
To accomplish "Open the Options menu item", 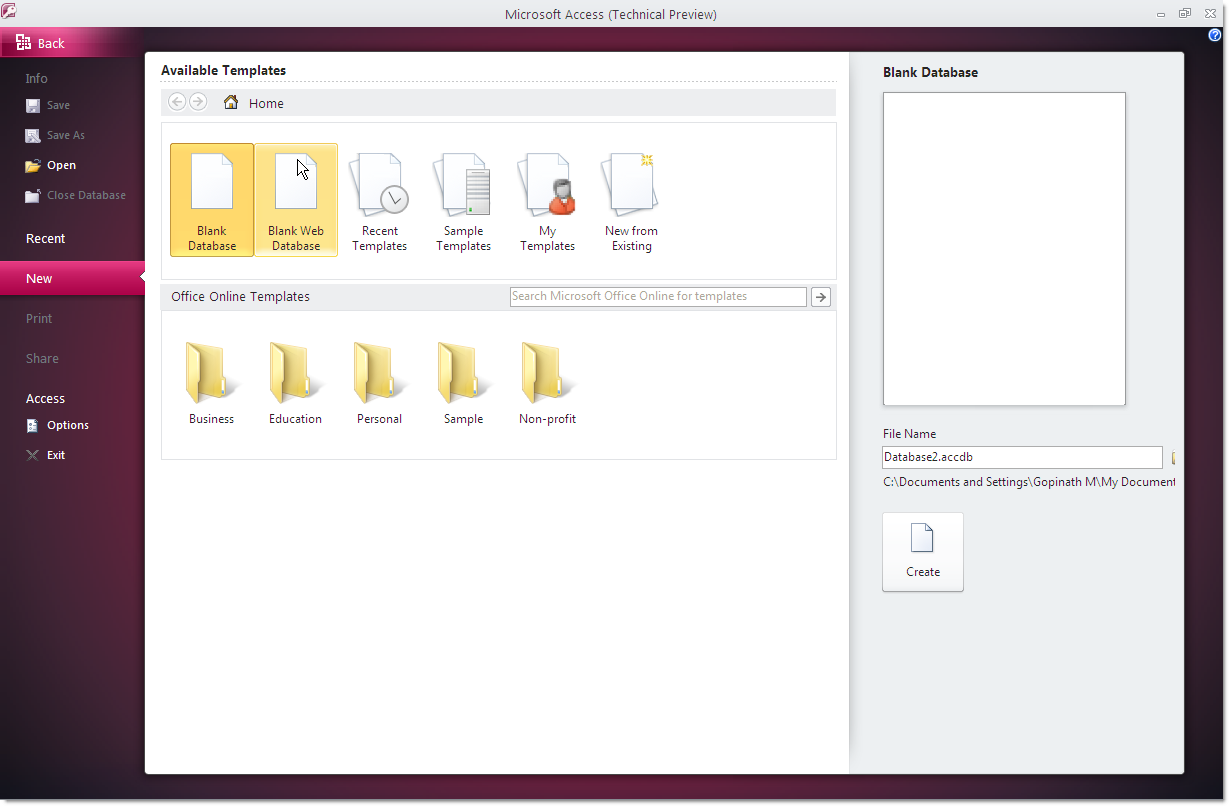I will [67, 425].
